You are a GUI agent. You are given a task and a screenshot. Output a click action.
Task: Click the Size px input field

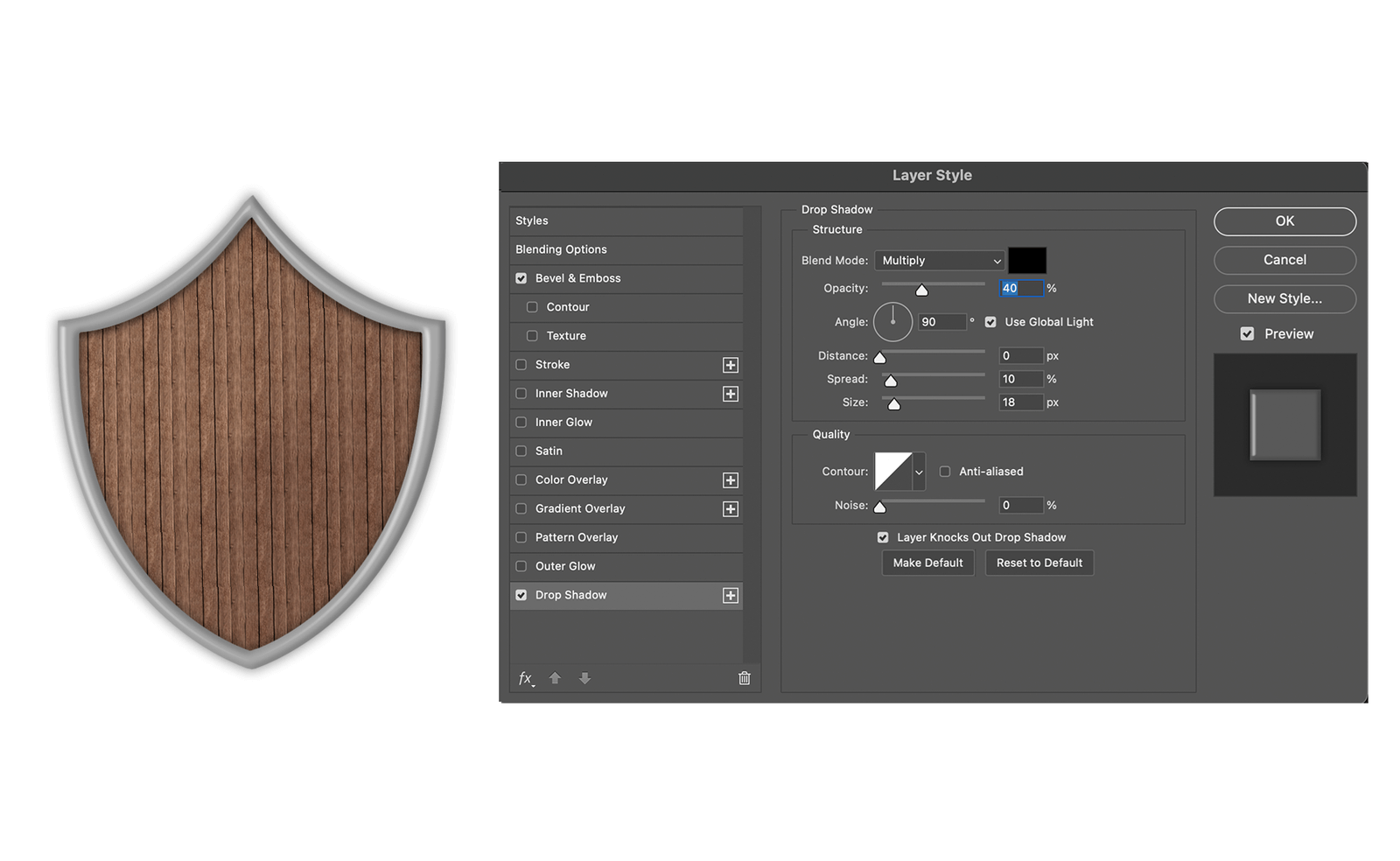coord(1021,402)
